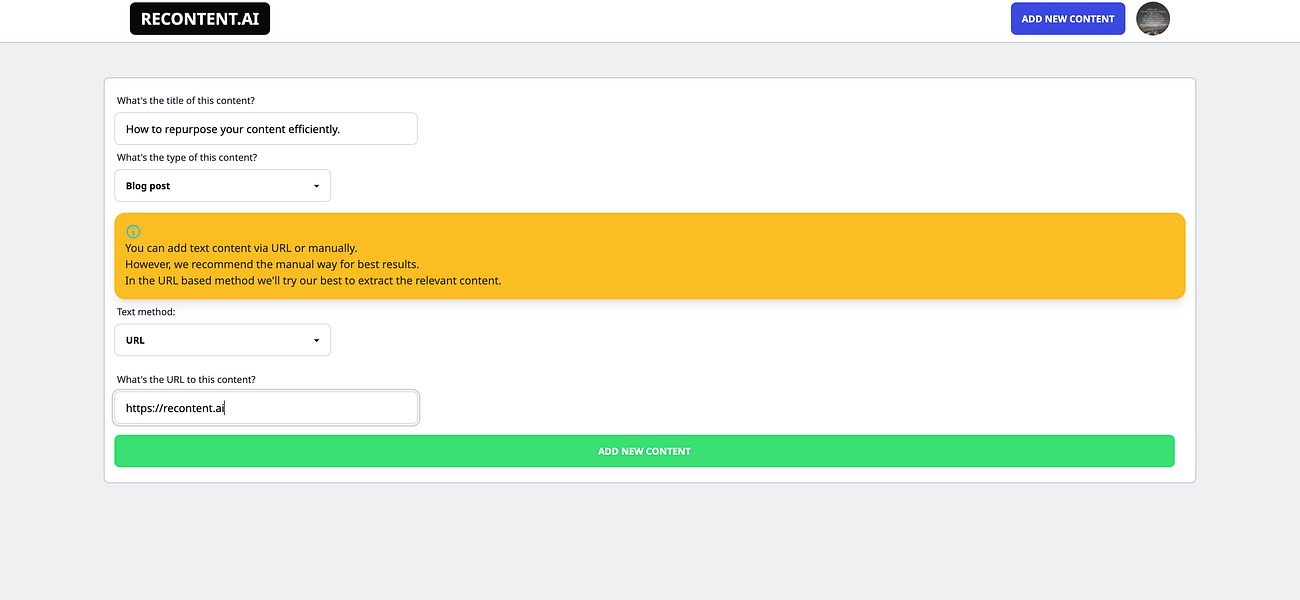Image resolution: width=1300 pixels, height=600 pixels.
Task: Click the "In the URL based method" line
Action: click(x=313, y=281)
